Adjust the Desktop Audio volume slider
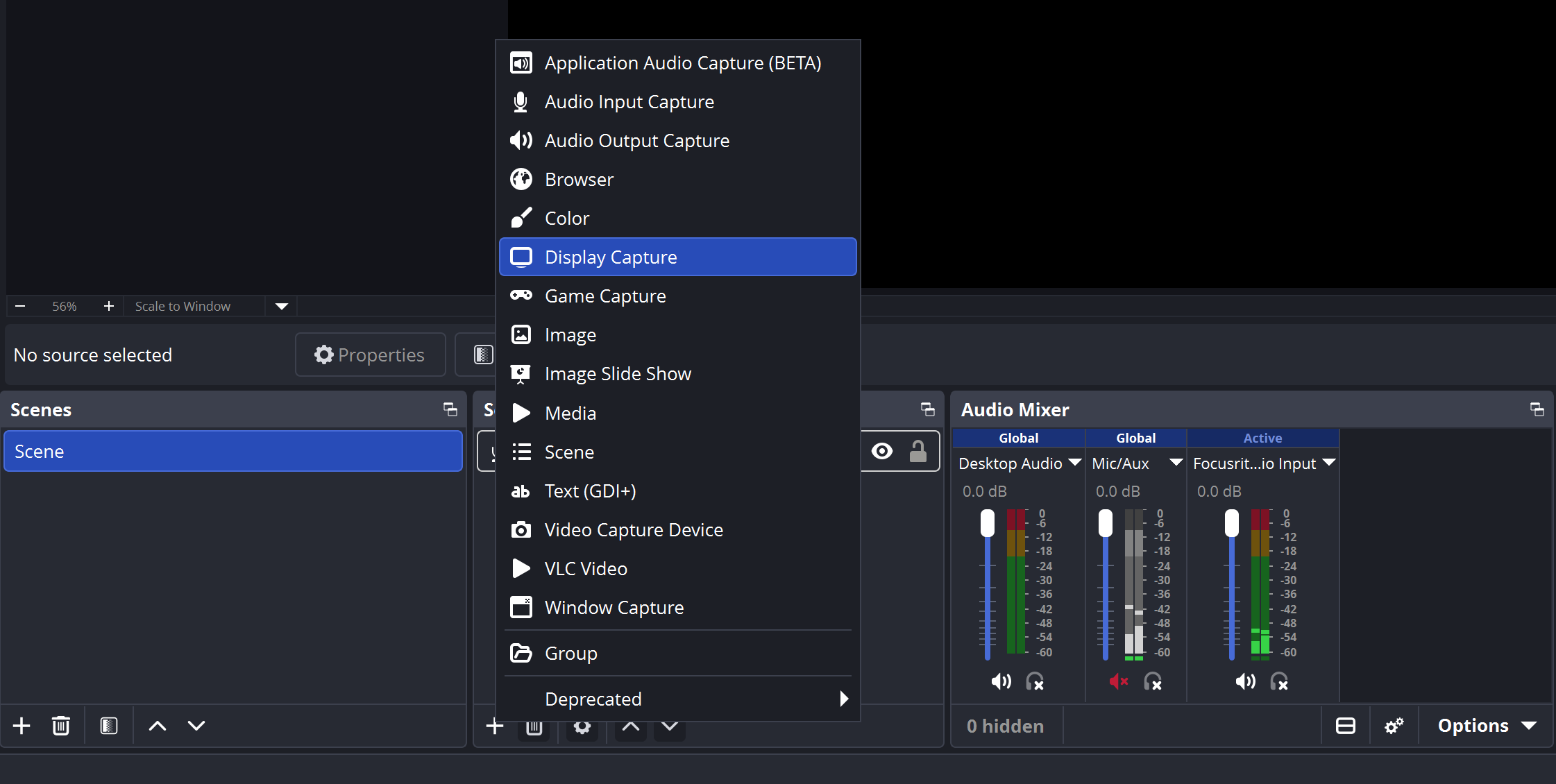Image resolution: width=1556 pixels, height=784 pixels. pyautogui.click(x=987, y=584)
